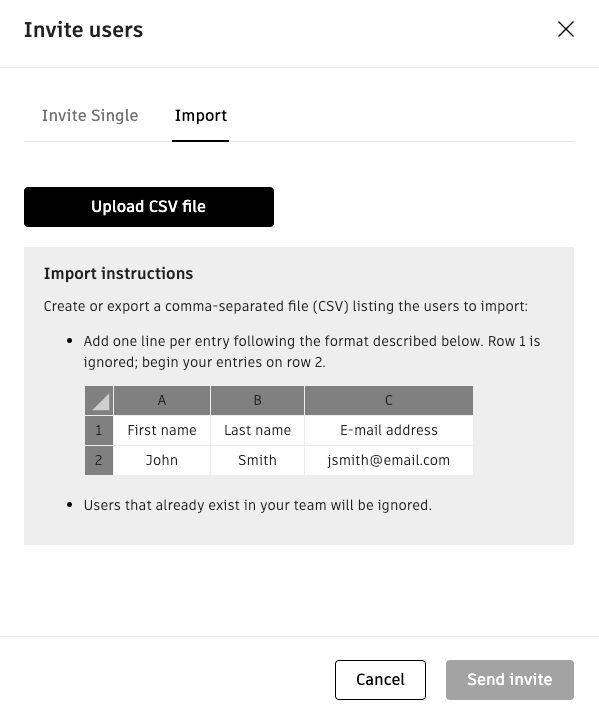This screenshot has height=720, width=599.
Task: Click the Last name cell
Action: pos(257,430)
